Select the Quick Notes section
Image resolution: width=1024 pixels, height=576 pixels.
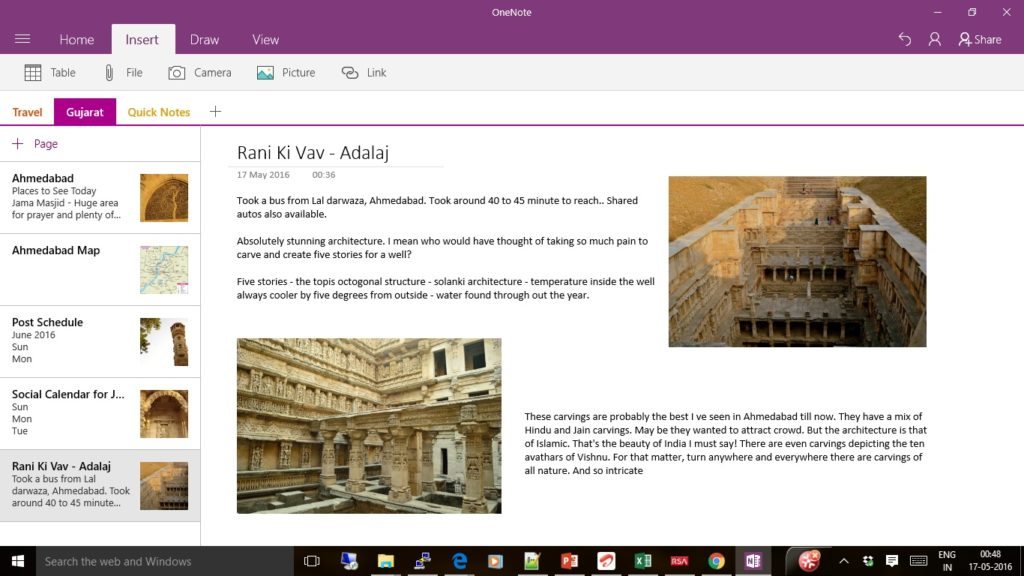[158, 111]
